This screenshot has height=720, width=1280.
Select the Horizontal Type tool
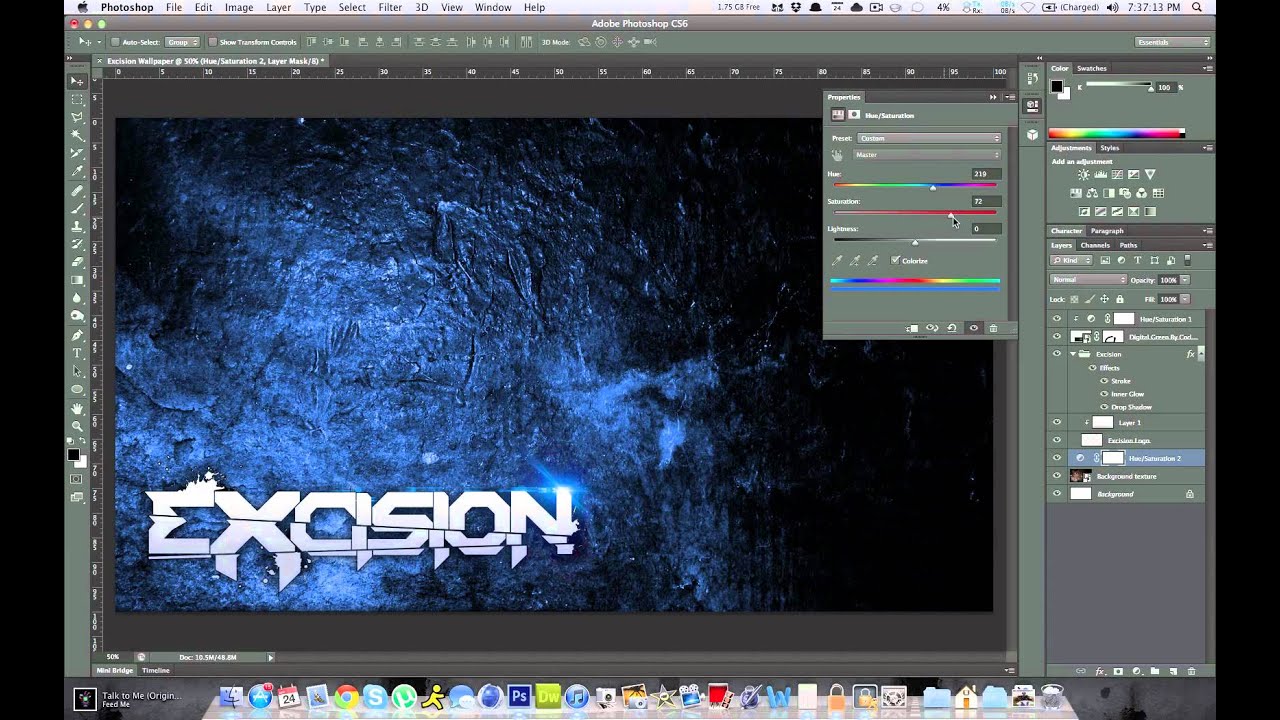[x=77, y=353]
